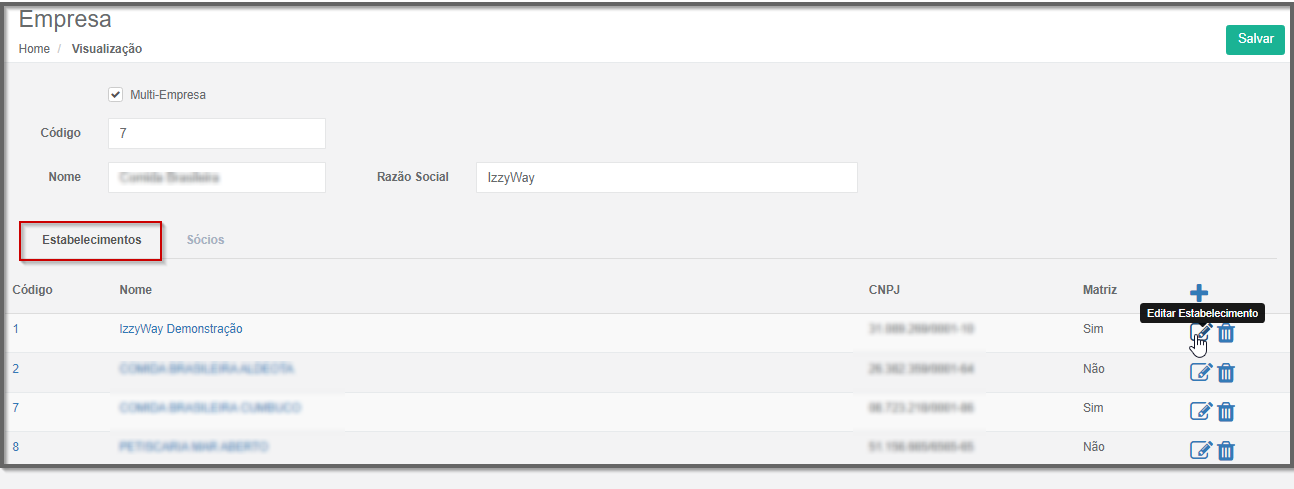Uncheck the Multi-Empresa checkbox
The width and height of the screenshot is (1294, 489).
pos(115,95)
